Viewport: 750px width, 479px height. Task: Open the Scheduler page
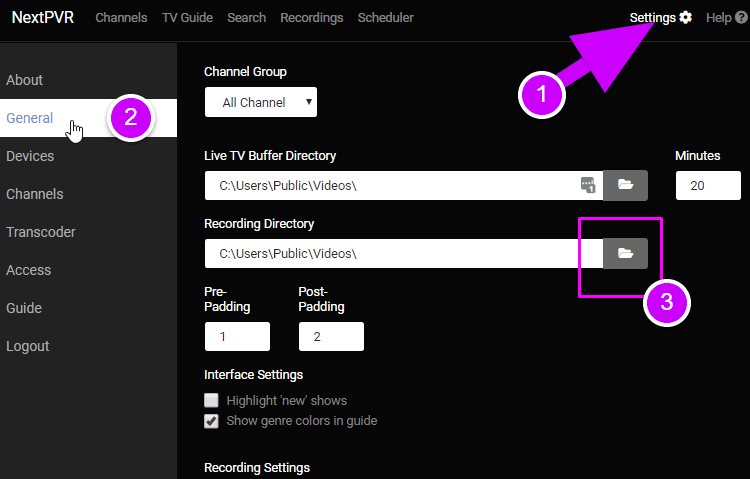386,18
